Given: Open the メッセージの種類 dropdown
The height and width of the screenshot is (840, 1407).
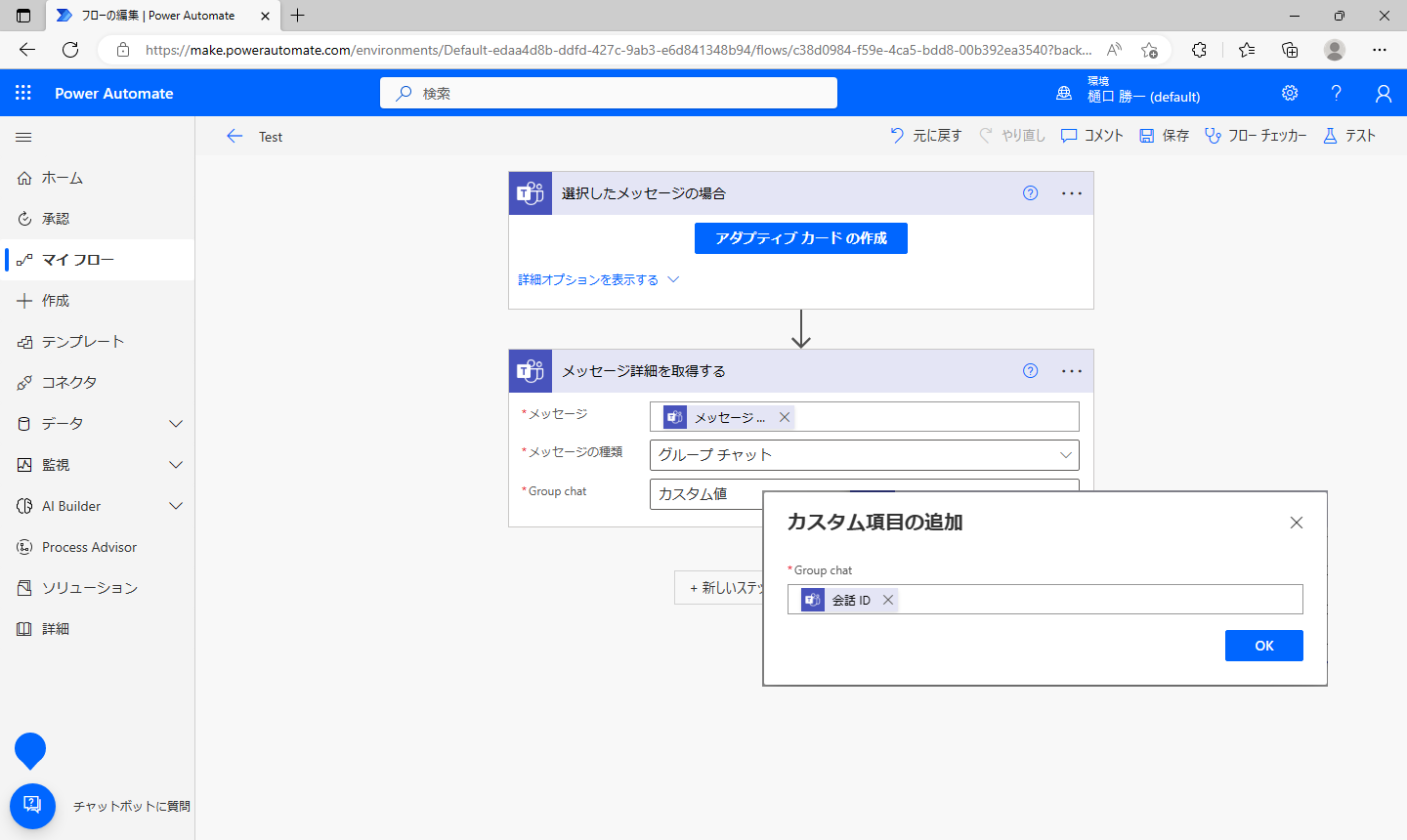Looking at the screenshot, I should [x=865, y=455].
